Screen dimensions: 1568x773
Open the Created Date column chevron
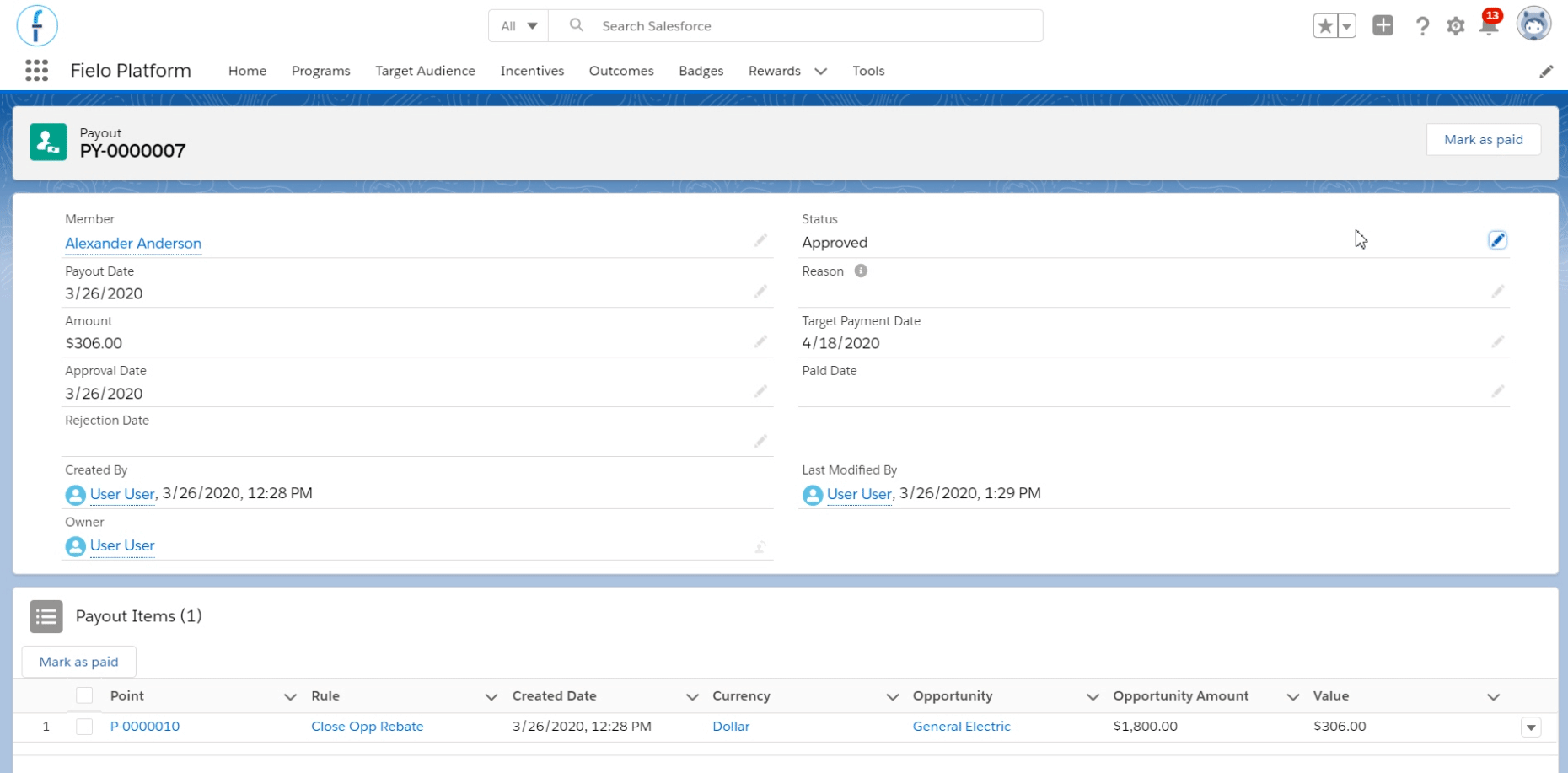click(x=692, y=696)
